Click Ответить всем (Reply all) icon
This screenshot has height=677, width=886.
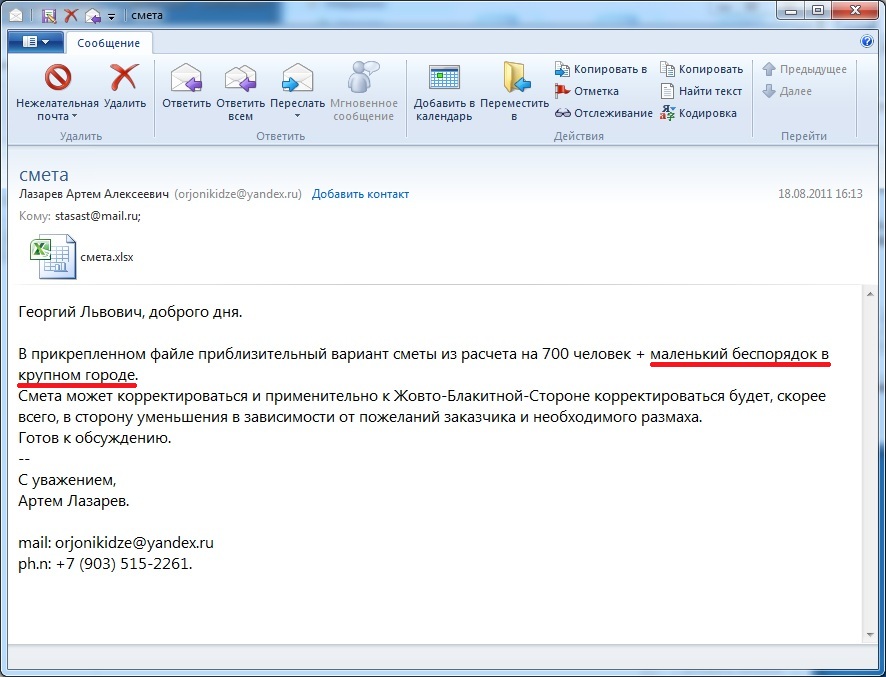[240, 79]
